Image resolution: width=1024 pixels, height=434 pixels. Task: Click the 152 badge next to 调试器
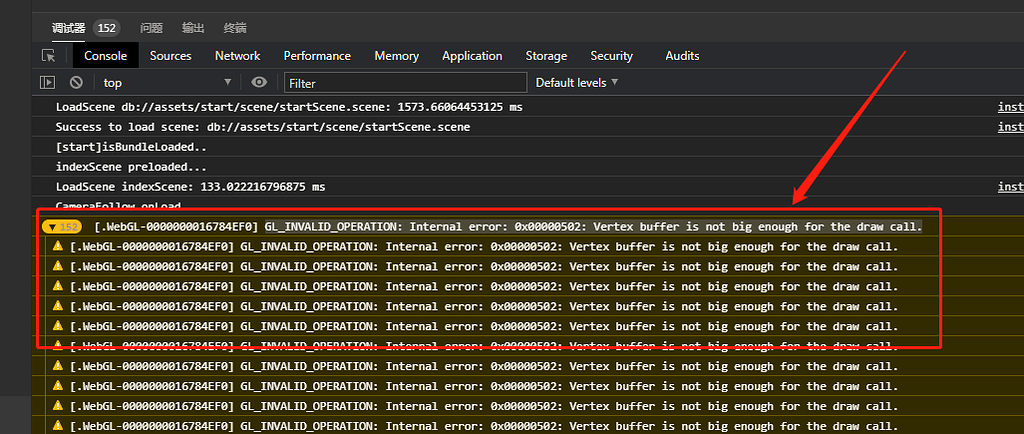106,28
